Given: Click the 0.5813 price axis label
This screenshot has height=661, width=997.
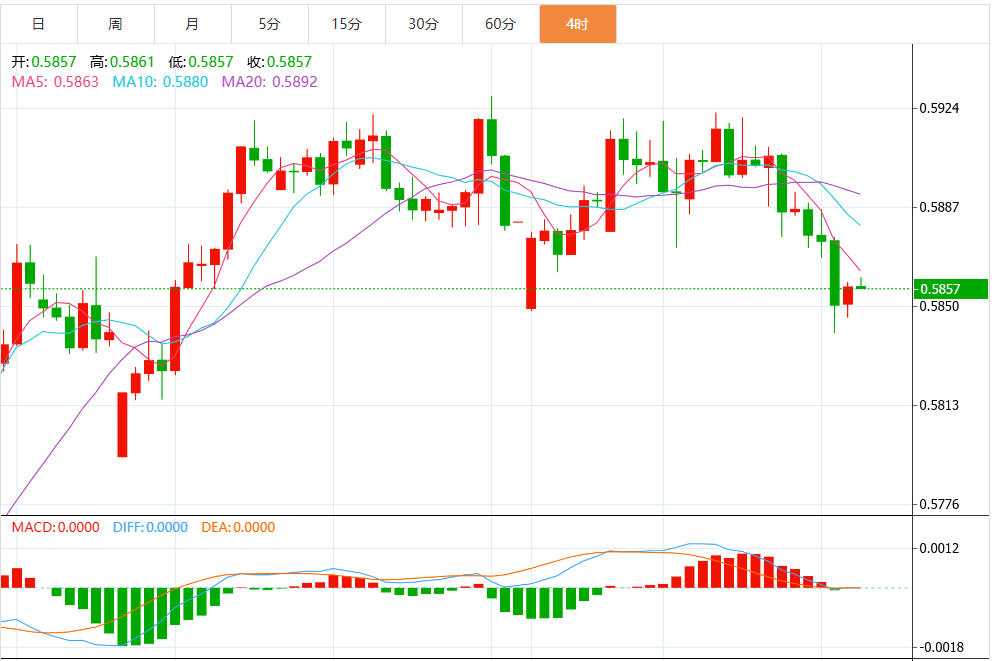Looking at the screenshot, I should [x=939, y=405].
